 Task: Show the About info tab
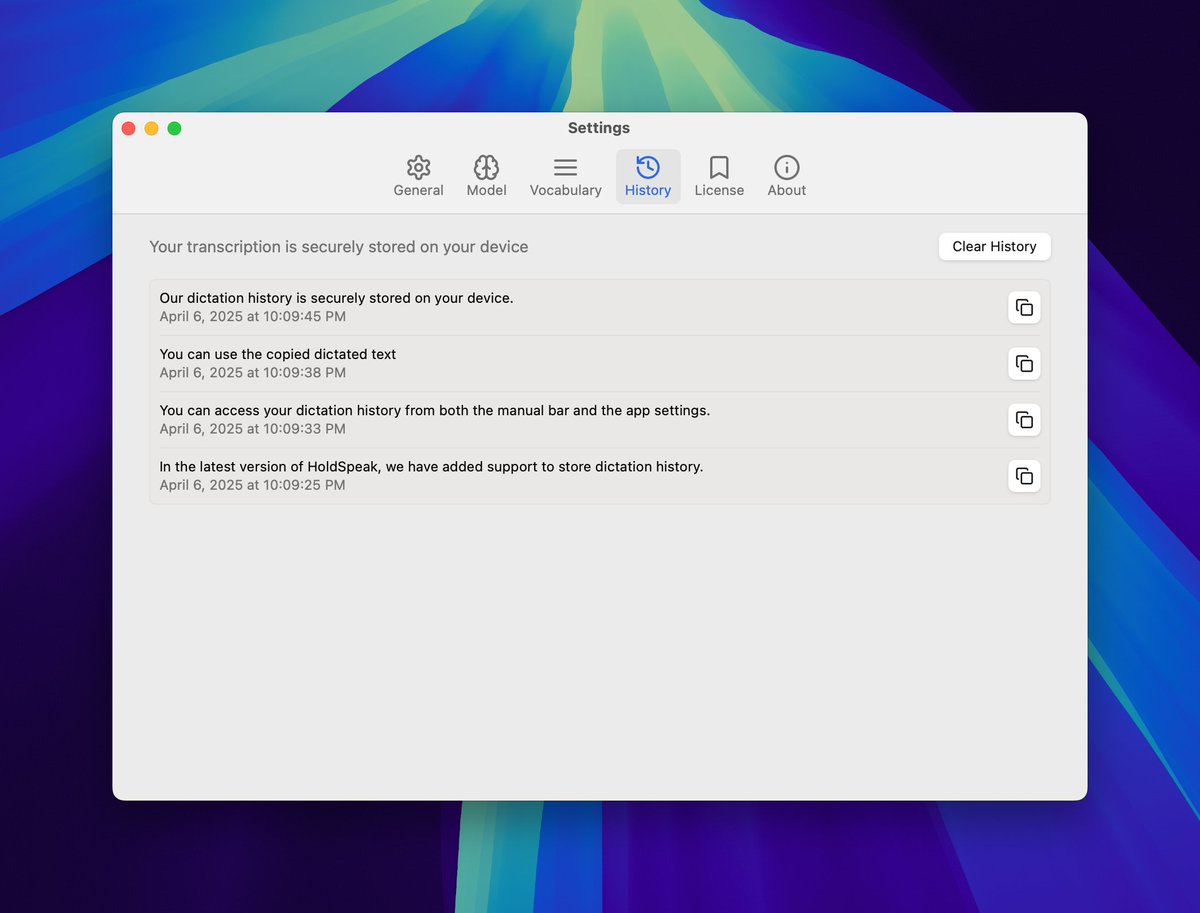(x=786, y=177)
